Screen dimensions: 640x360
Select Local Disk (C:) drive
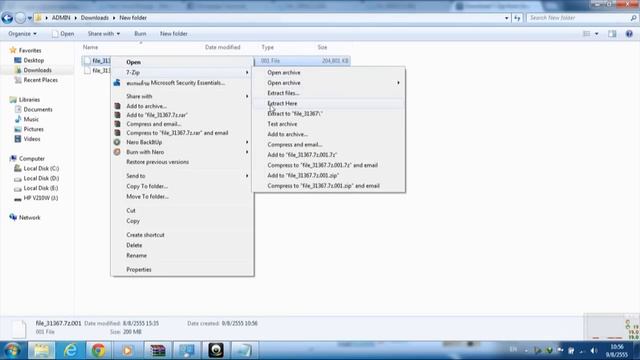tap(41, 168)
